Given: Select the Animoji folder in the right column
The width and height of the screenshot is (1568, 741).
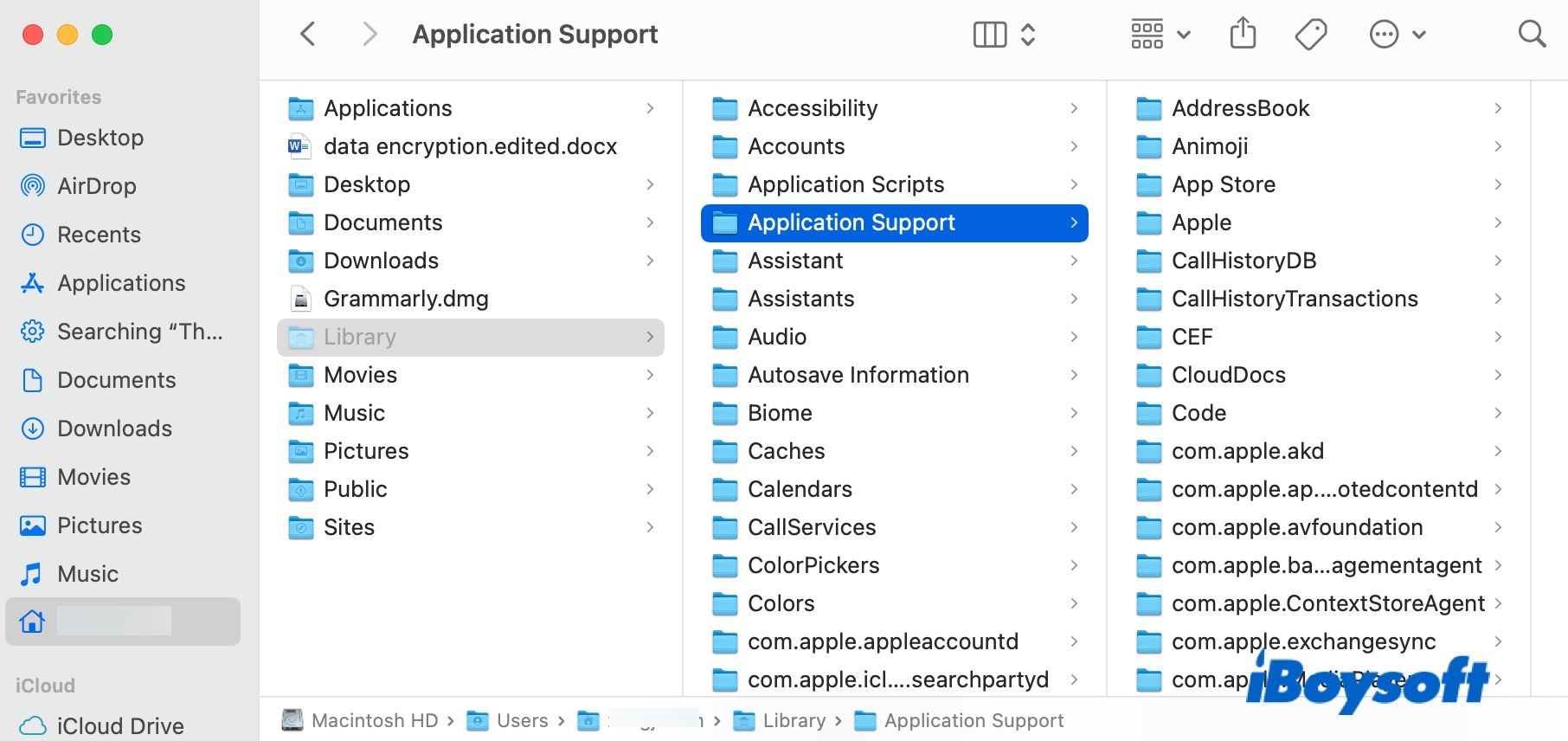Looking at the screenshot, I should click(x=1209, y=146).
